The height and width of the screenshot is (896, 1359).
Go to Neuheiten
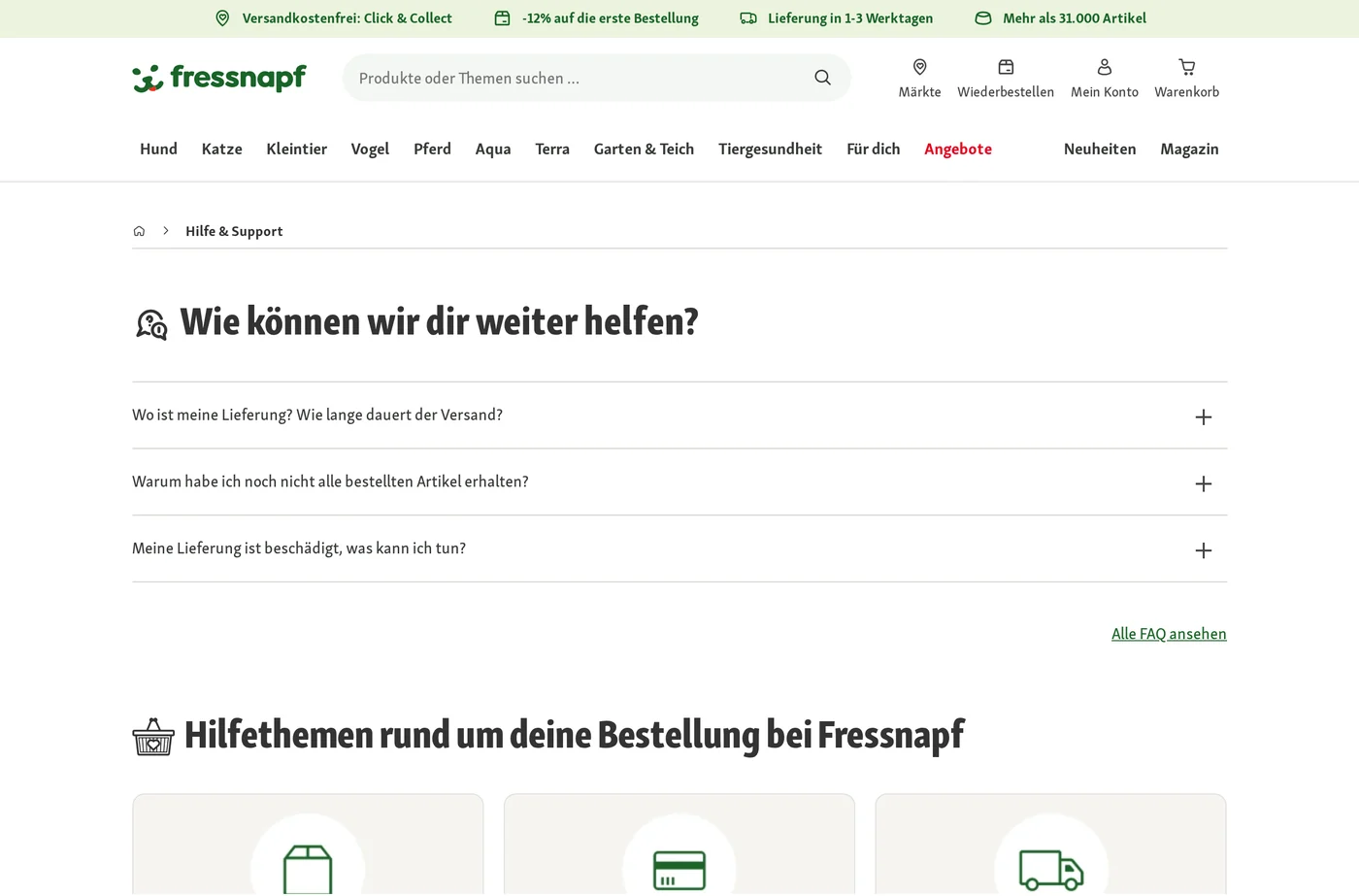tap(1100, 149)
